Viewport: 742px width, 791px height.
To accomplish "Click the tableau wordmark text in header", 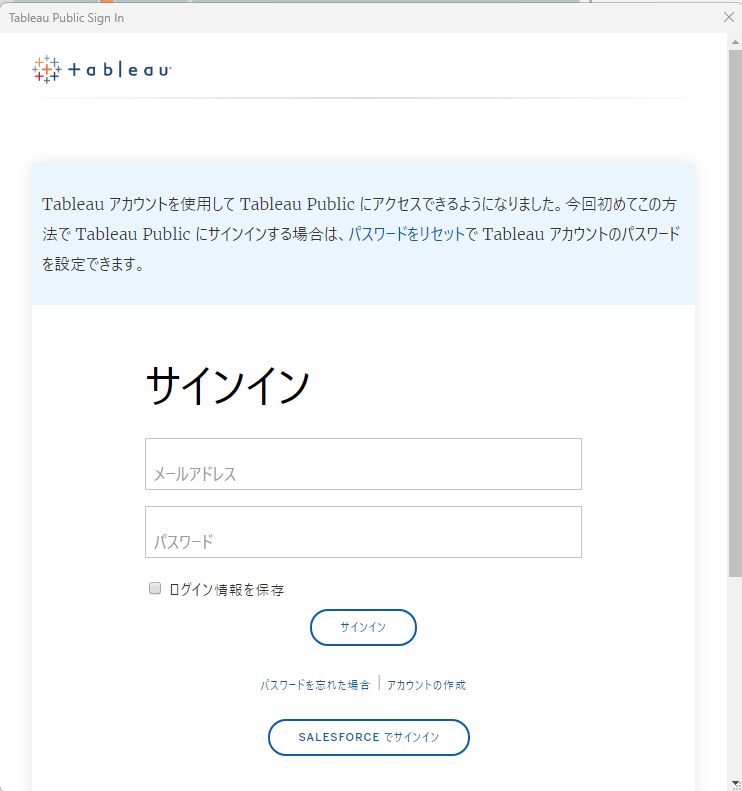I will point(121,70).
